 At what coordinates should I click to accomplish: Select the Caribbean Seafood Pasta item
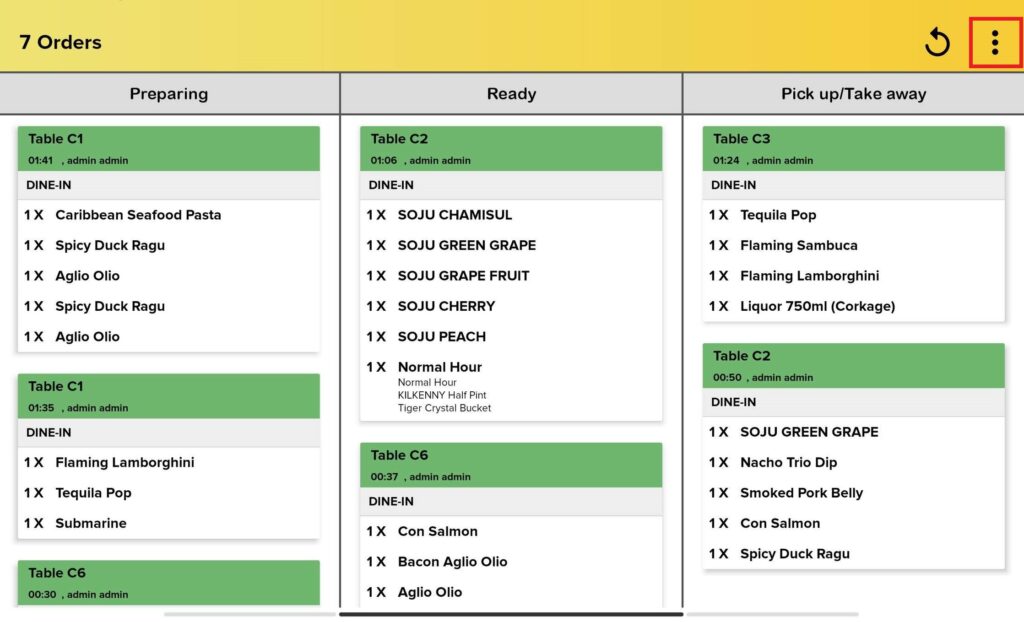(138, 215)
